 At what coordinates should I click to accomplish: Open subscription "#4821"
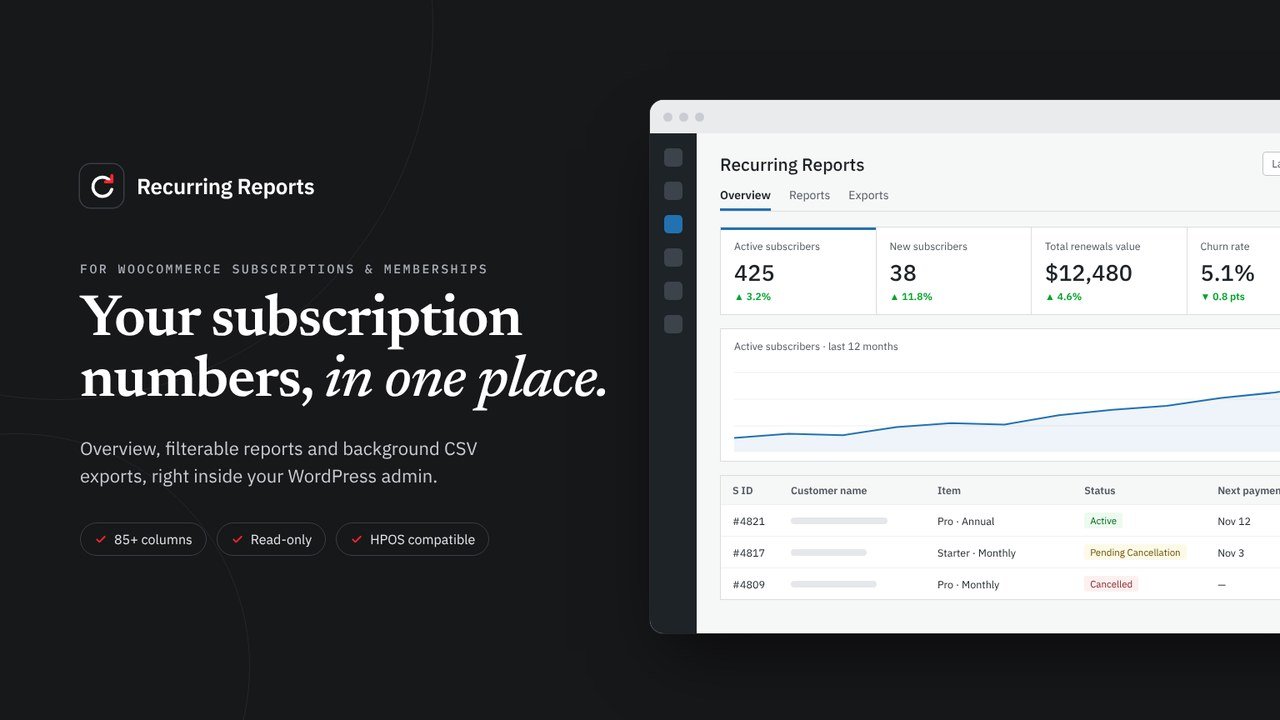click(749, 521)
